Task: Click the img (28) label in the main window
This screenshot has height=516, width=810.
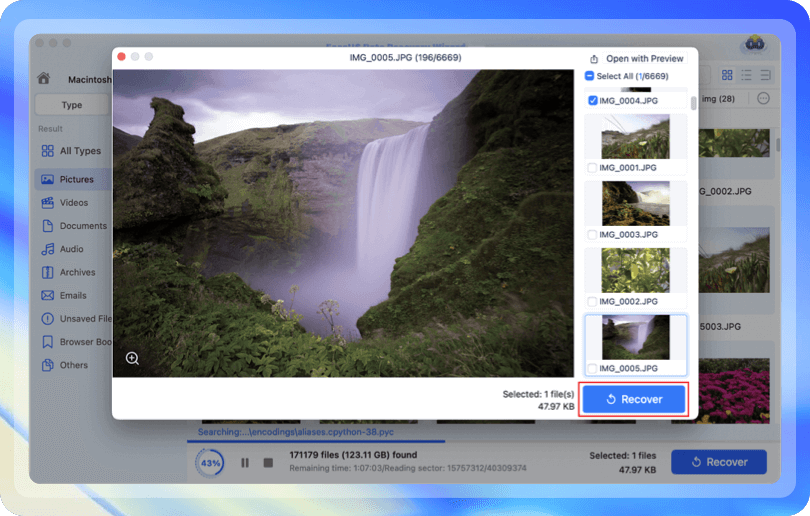Action: click(x=718, y=99)
